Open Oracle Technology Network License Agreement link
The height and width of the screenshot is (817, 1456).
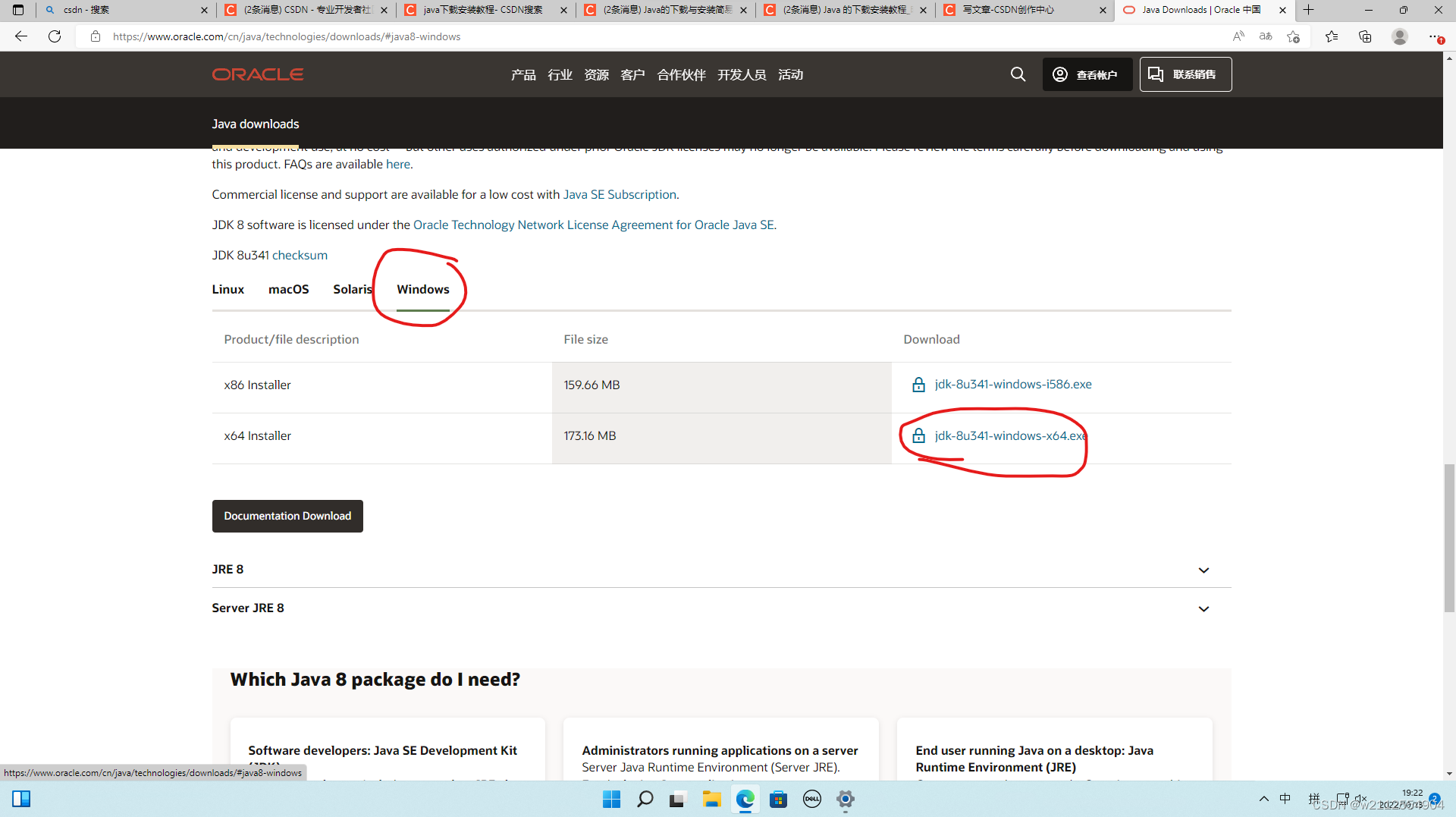[594, 225]
